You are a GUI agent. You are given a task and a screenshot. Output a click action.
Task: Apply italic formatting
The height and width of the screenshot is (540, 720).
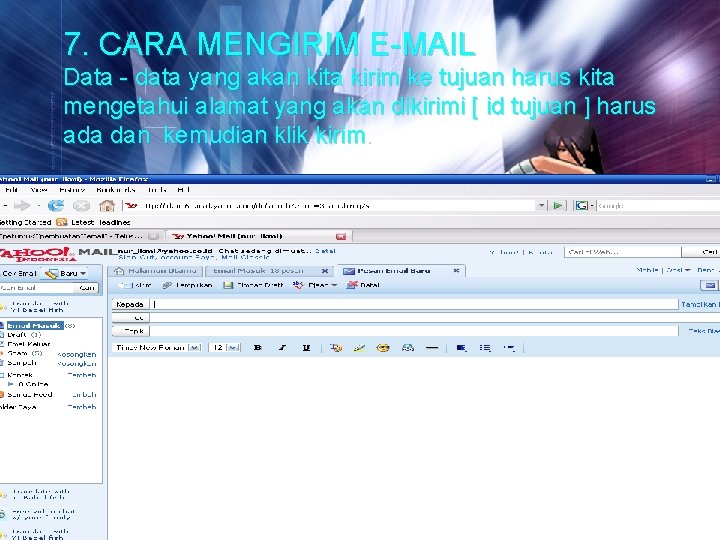[x=282, y=348]
